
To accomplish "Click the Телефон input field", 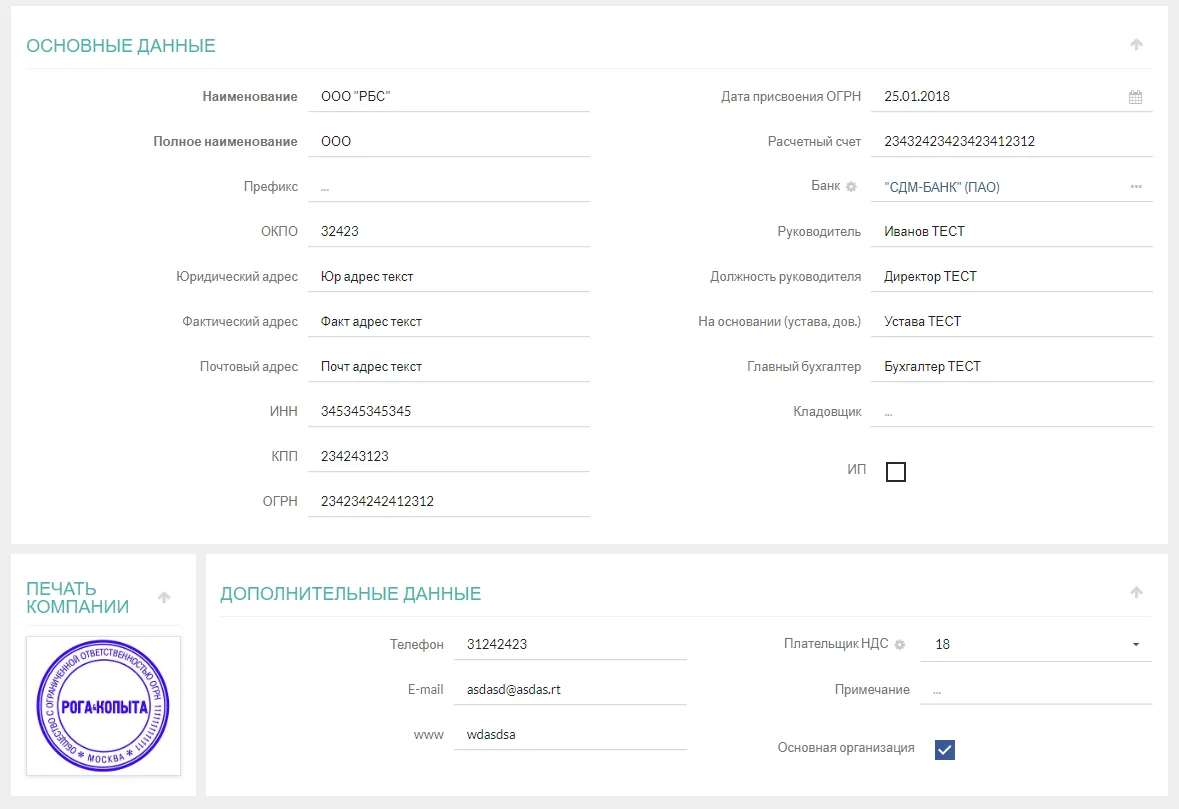I will click(x=569, y=645).
